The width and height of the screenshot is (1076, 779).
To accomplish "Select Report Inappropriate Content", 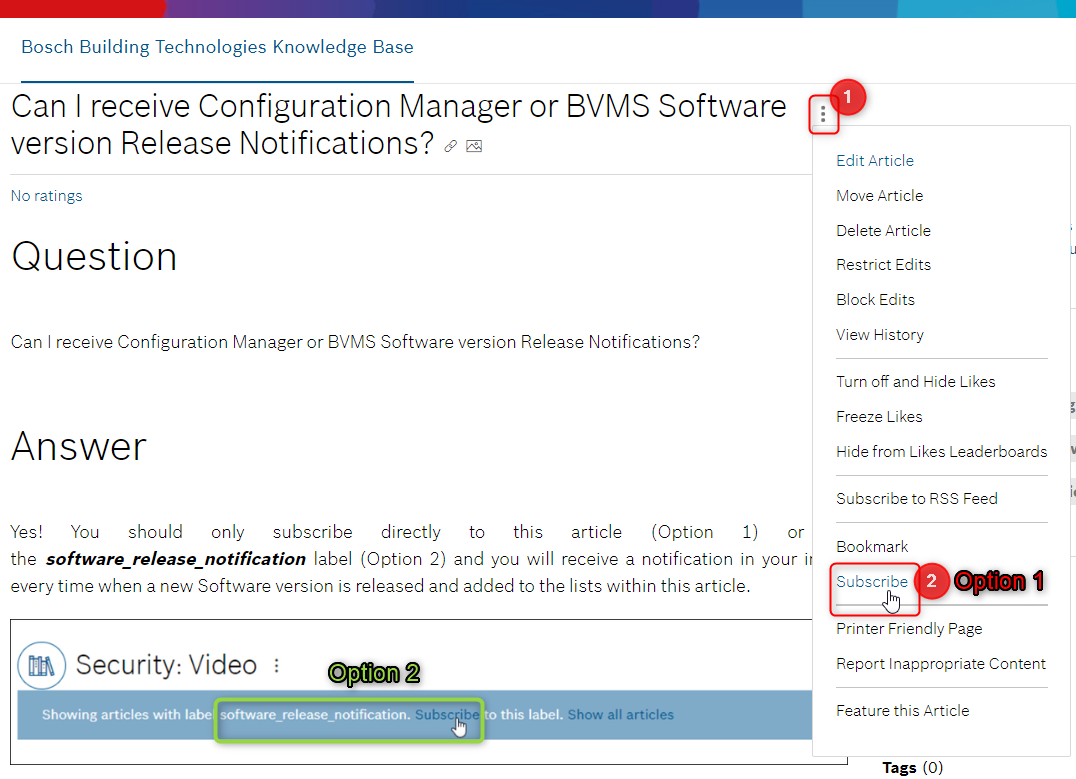I will point(940,663).
